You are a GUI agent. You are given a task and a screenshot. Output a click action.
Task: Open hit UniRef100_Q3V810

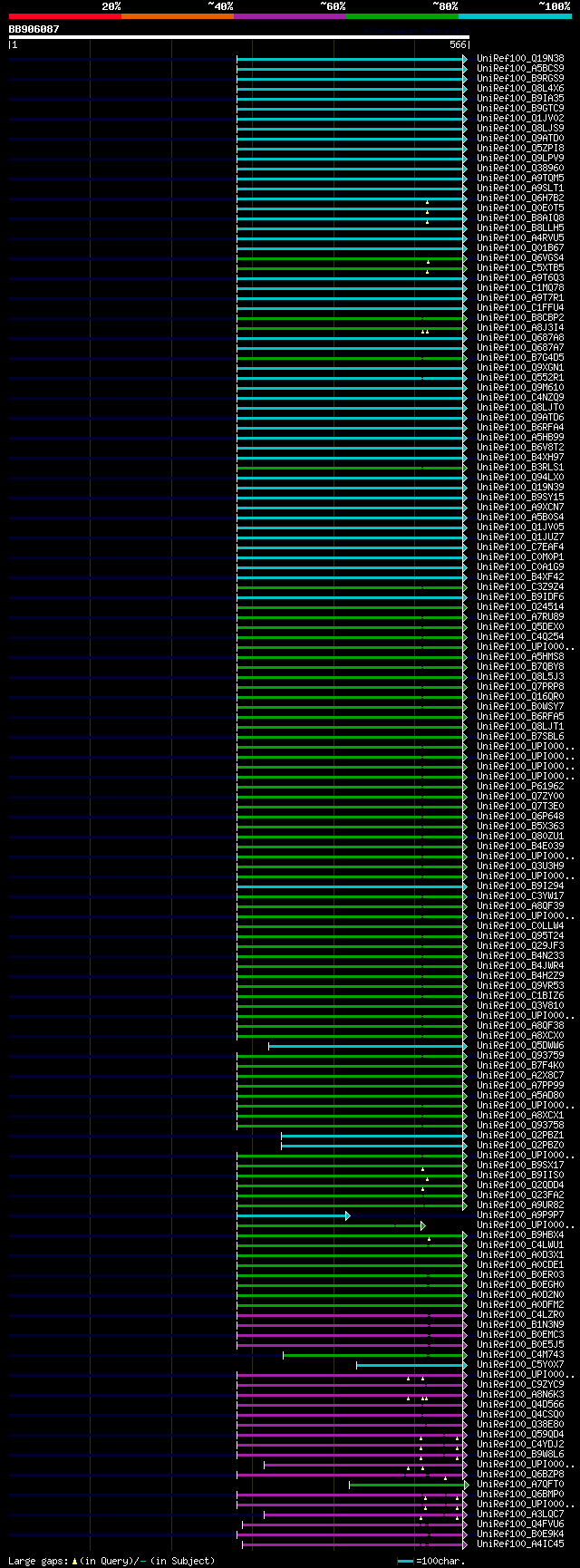[x=520, y=1005]
